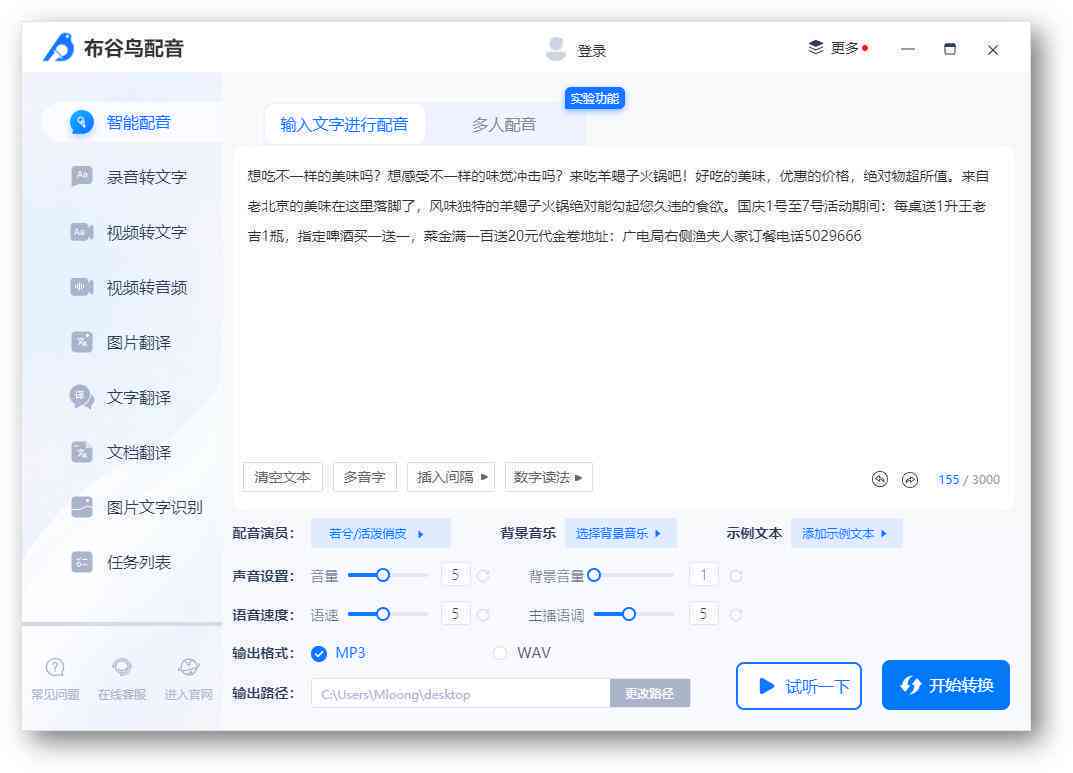Image resolution: width=1073 pixels, height=773 pixels.
Task: Click the 文档翻译 sidebar icon
Action: coord(81,451)
